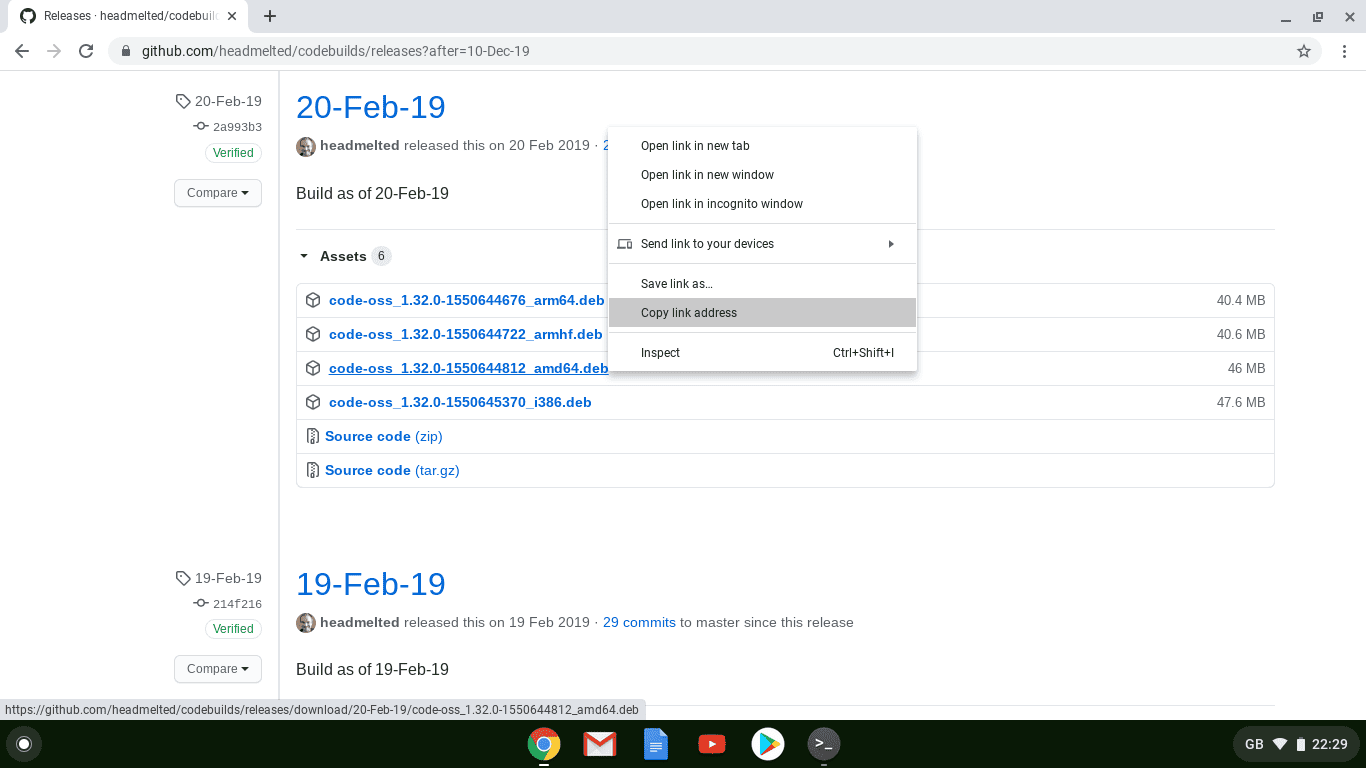Download Source code (zip)
The width and height of the screenshot is (1366, 768).
(384, 436)
